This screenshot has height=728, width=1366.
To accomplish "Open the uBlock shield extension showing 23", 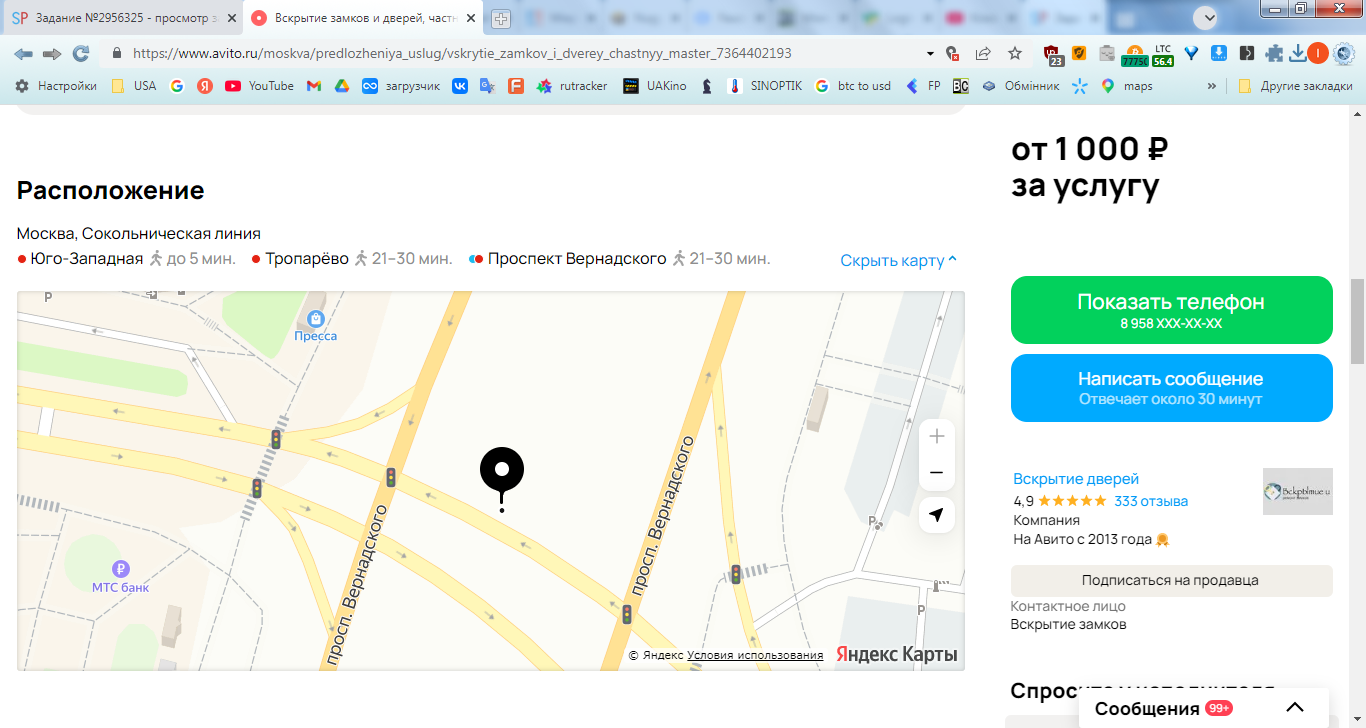I will pyautogui.click(x=1052, y=55).
